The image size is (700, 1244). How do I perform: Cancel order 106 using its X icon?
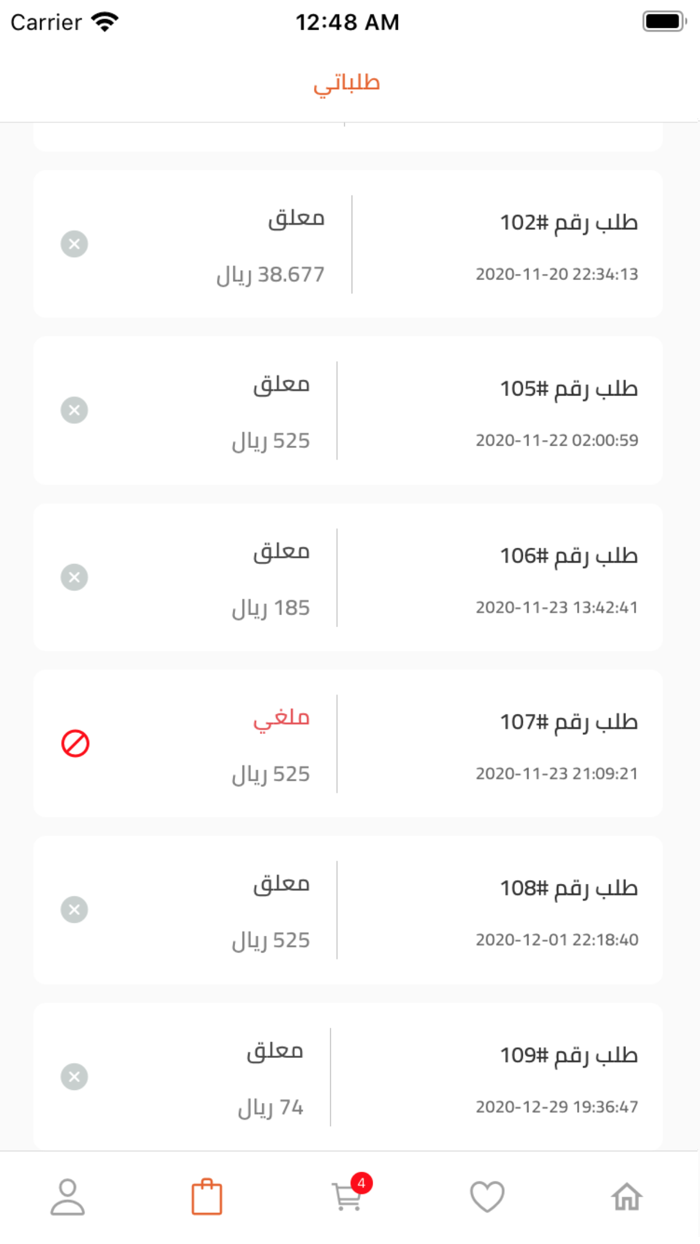click(74, 577)
